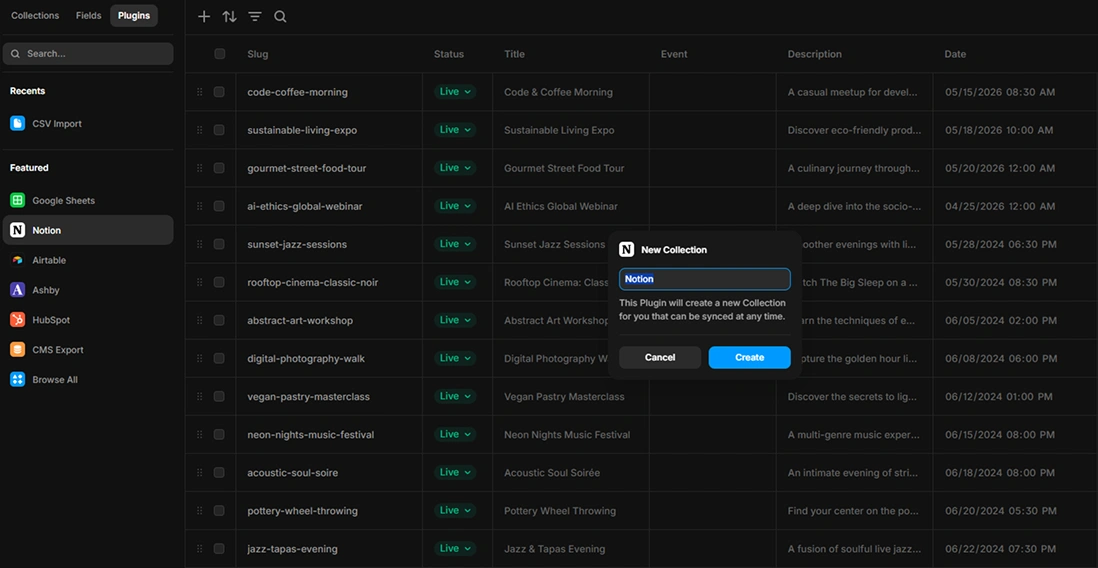
Task: Select the Notion plugin in sidebar
Action: tap(88, 230)
